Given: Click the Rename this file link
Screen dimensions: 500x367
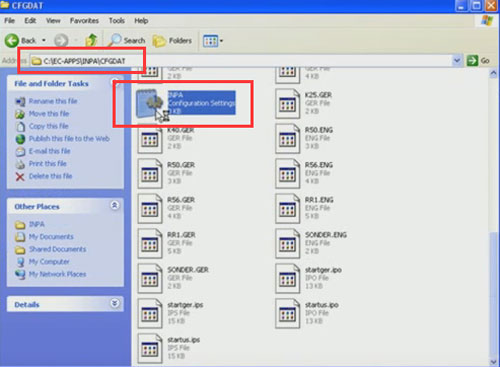Looking at the screenshot, I should [x=53, y=101].
